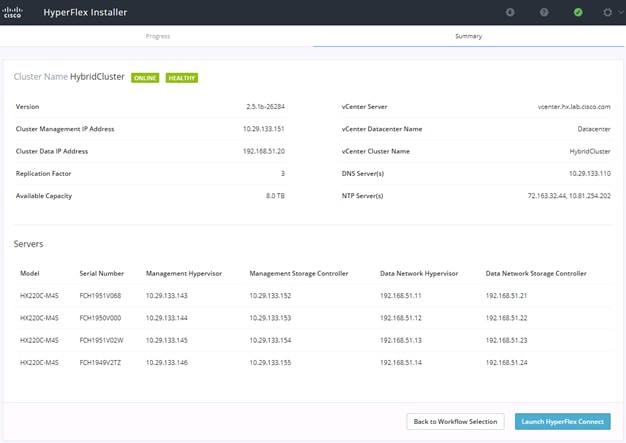Select DNS server 10.29.133.110

[x=590, y=174]
